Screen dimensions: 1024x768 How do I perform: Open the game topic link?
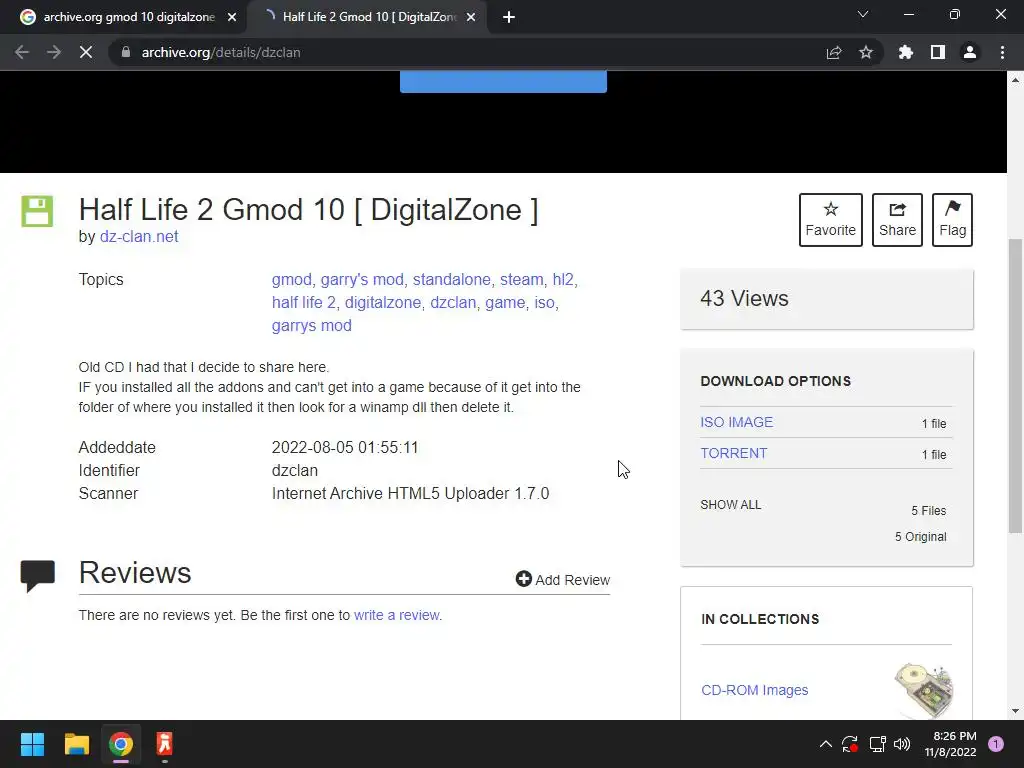(x=505, y=302)
